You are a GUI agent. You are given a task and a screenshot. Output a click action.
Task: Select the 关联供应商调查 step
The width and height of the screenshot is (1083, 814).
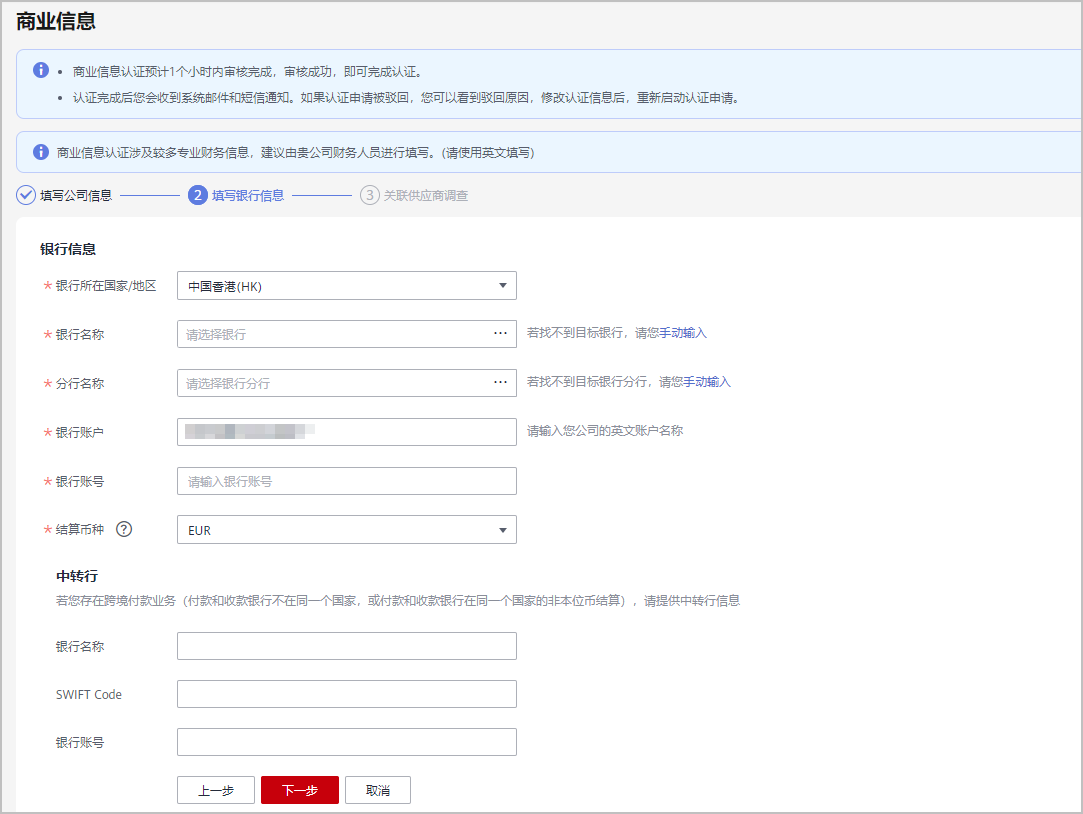point(426,196)
